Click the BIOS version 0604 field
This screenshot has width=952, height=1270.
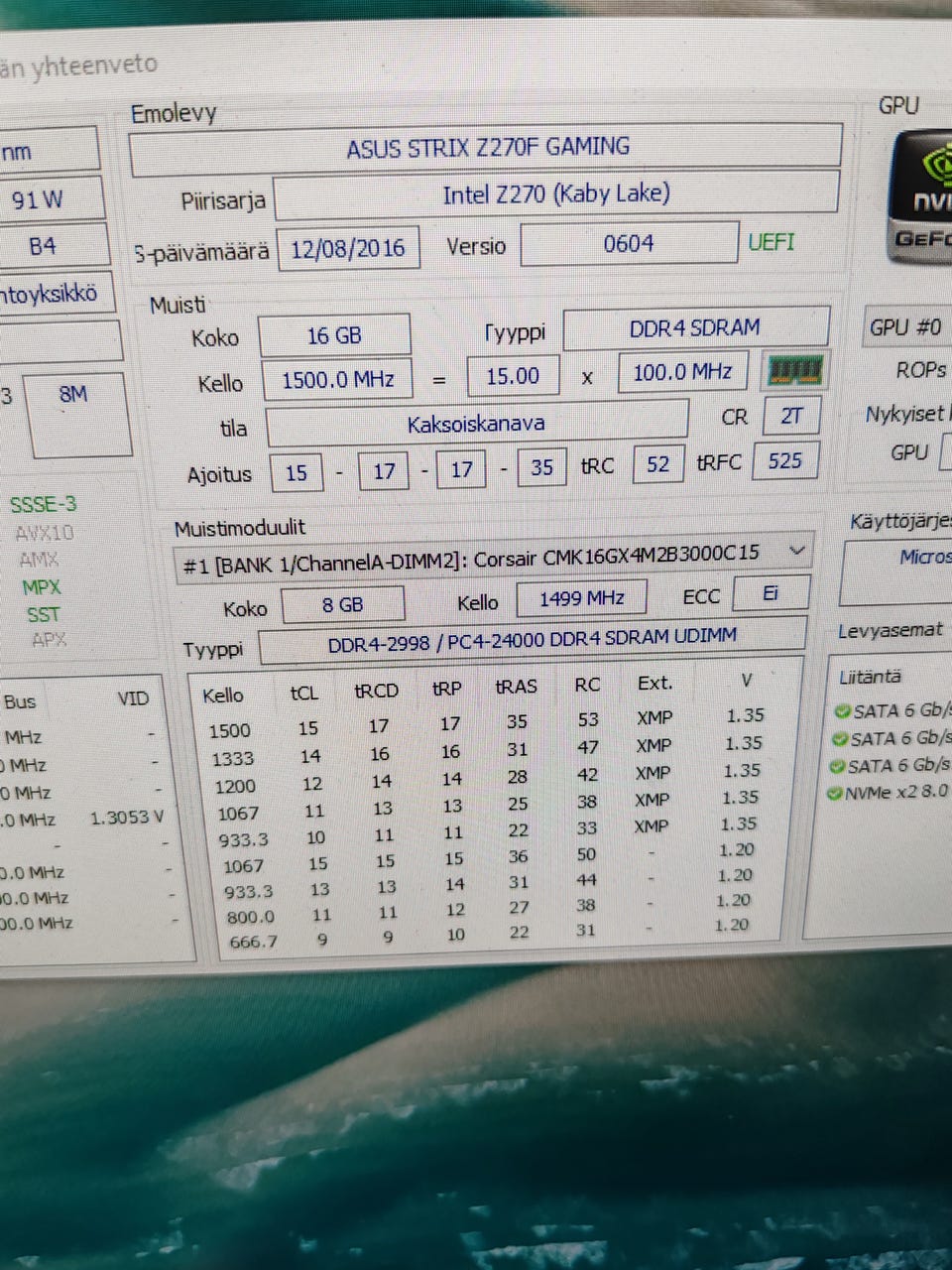point(629,244)
